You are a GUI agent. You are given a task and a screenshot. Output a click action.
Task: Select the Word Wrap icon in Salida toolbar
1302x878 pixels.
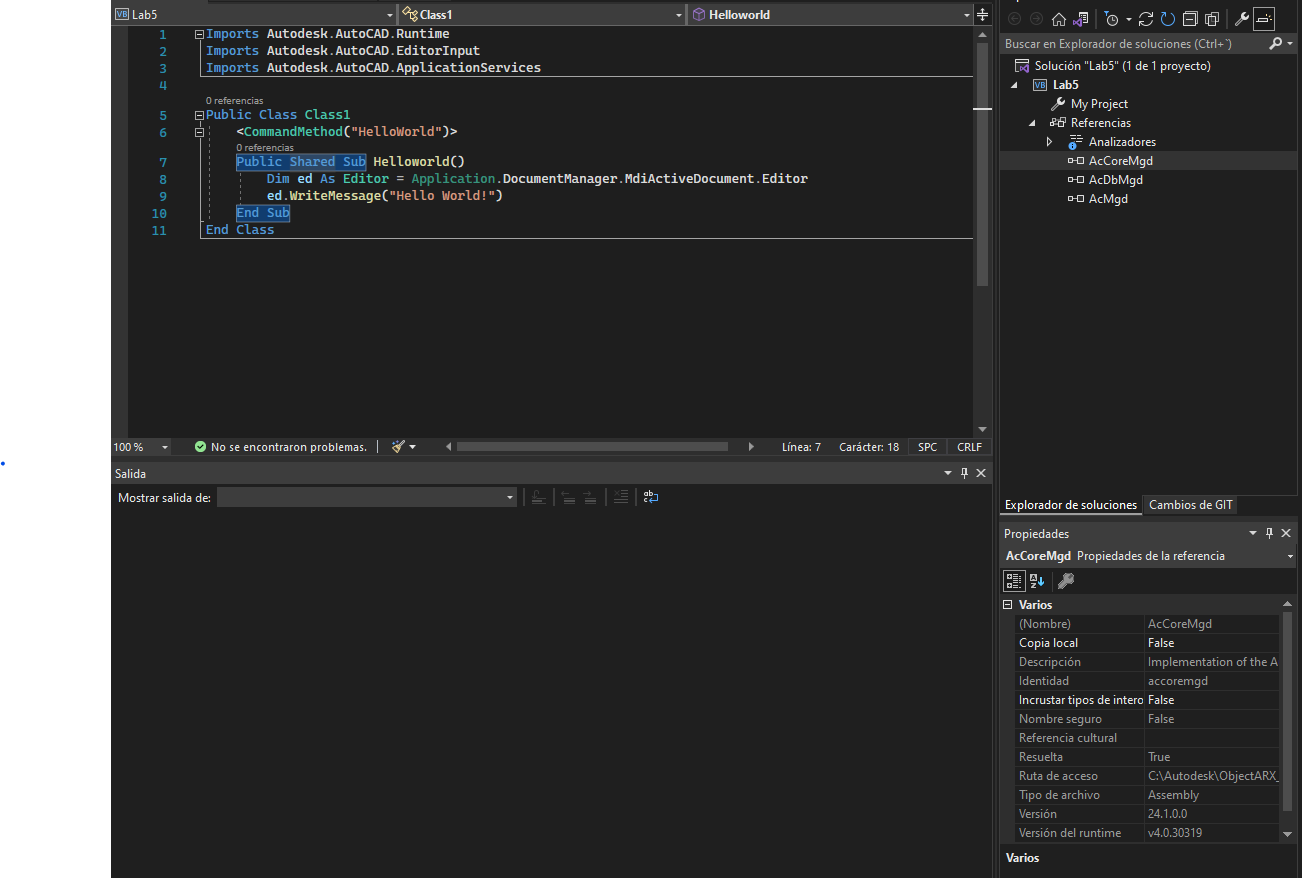coord(650,497)
